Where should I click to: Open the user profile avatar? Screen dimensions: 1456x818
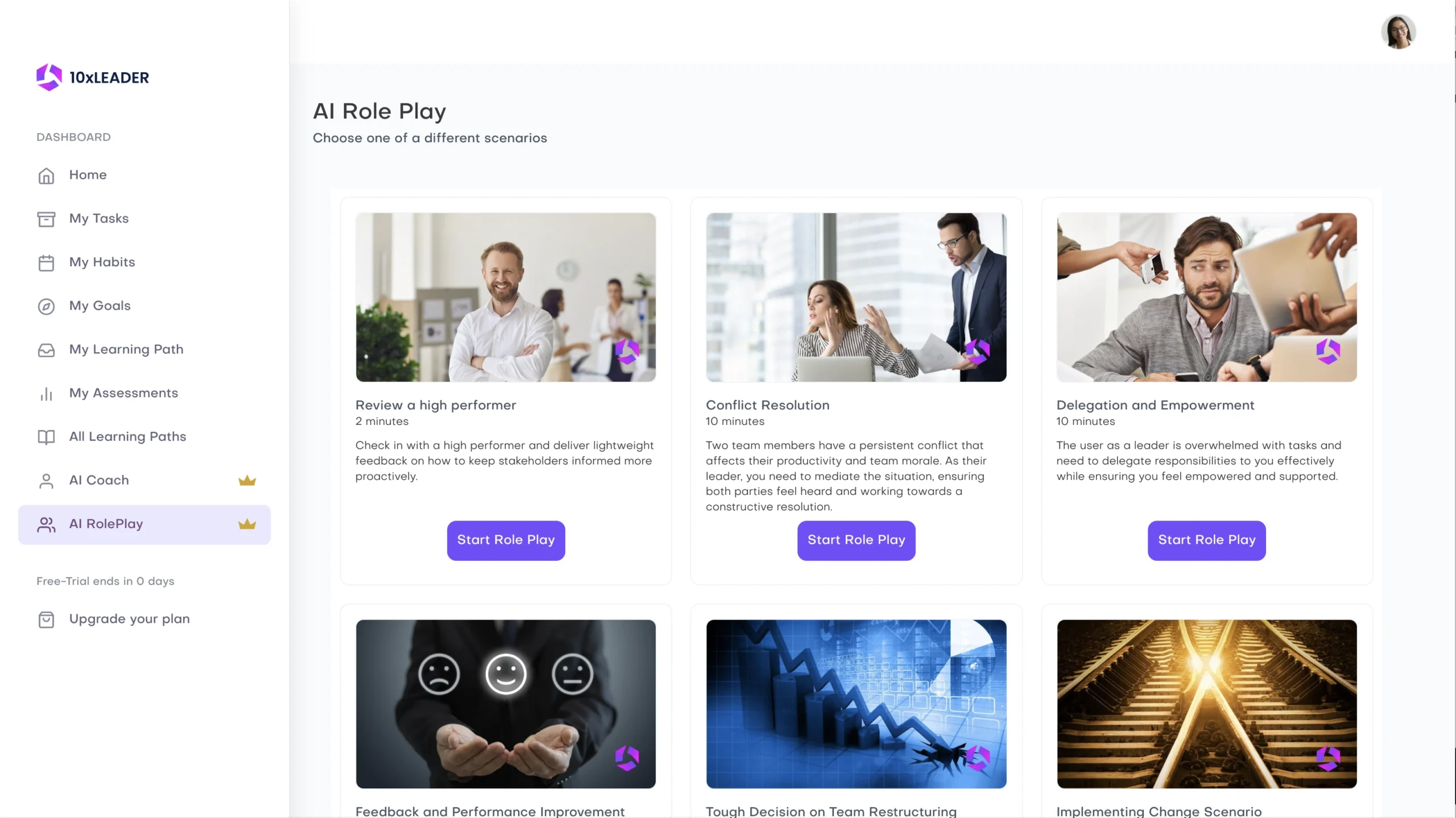pyautogui.click(x=1398, y=32)
